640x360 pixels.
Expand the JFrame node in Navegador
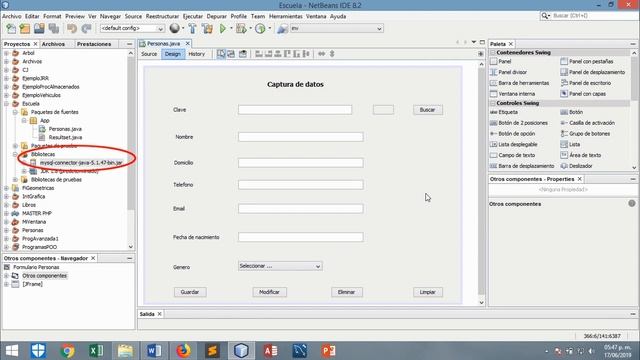6,284
